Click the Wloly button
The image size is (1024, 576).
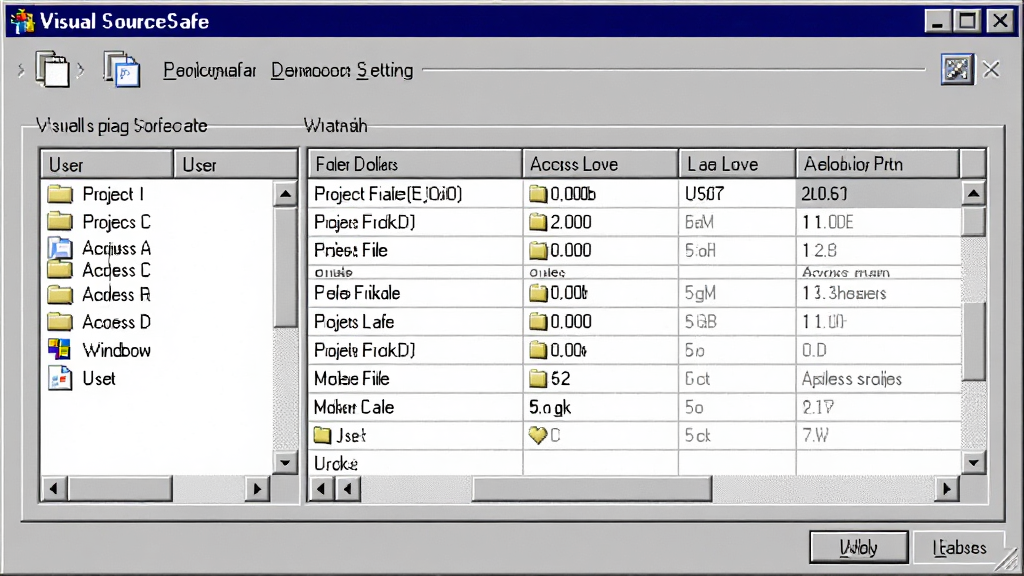click(x=858, y=547)
